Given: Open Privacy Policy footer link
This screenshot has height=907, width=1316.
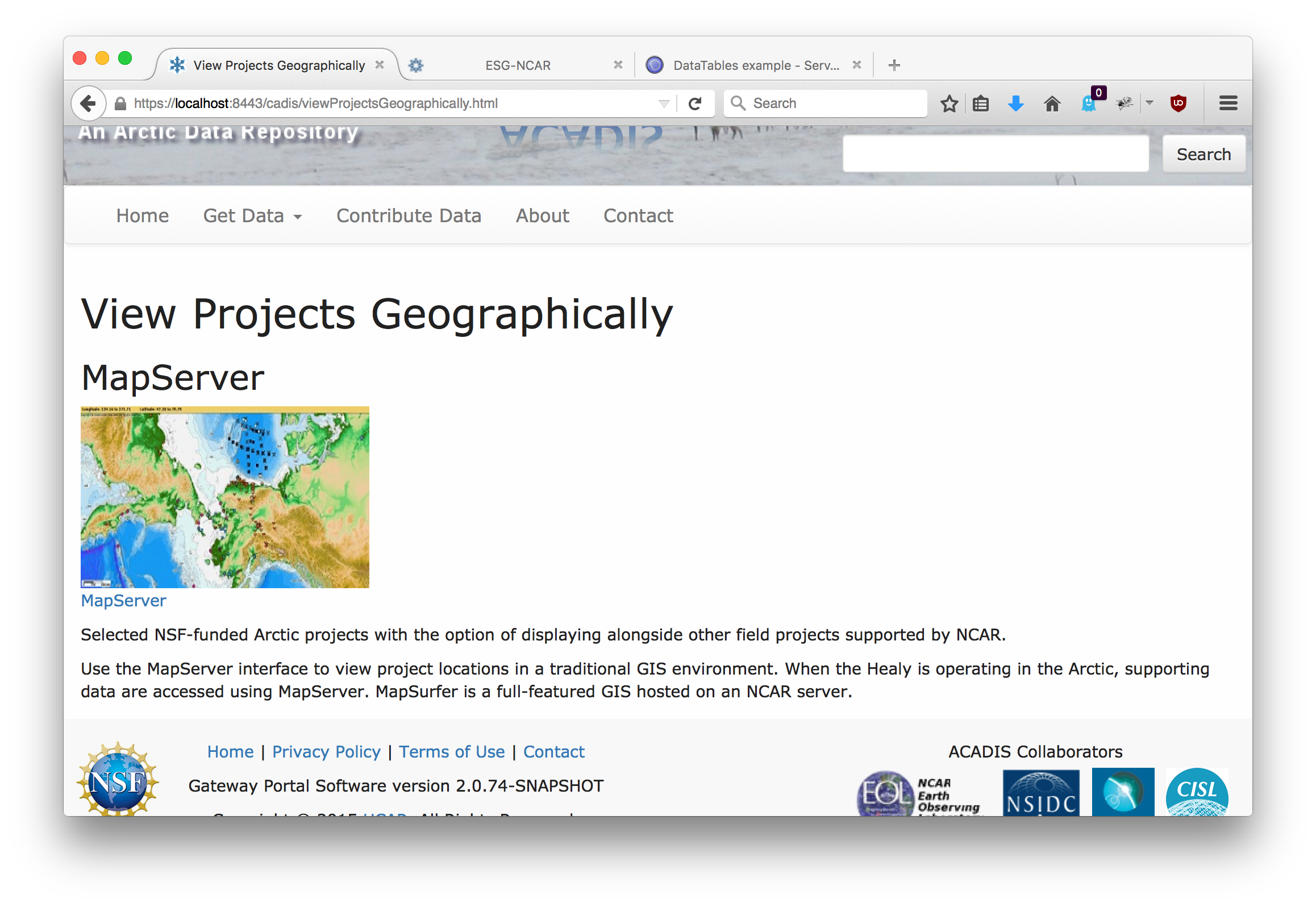Looking at the screenshot, I should [326, 752].
